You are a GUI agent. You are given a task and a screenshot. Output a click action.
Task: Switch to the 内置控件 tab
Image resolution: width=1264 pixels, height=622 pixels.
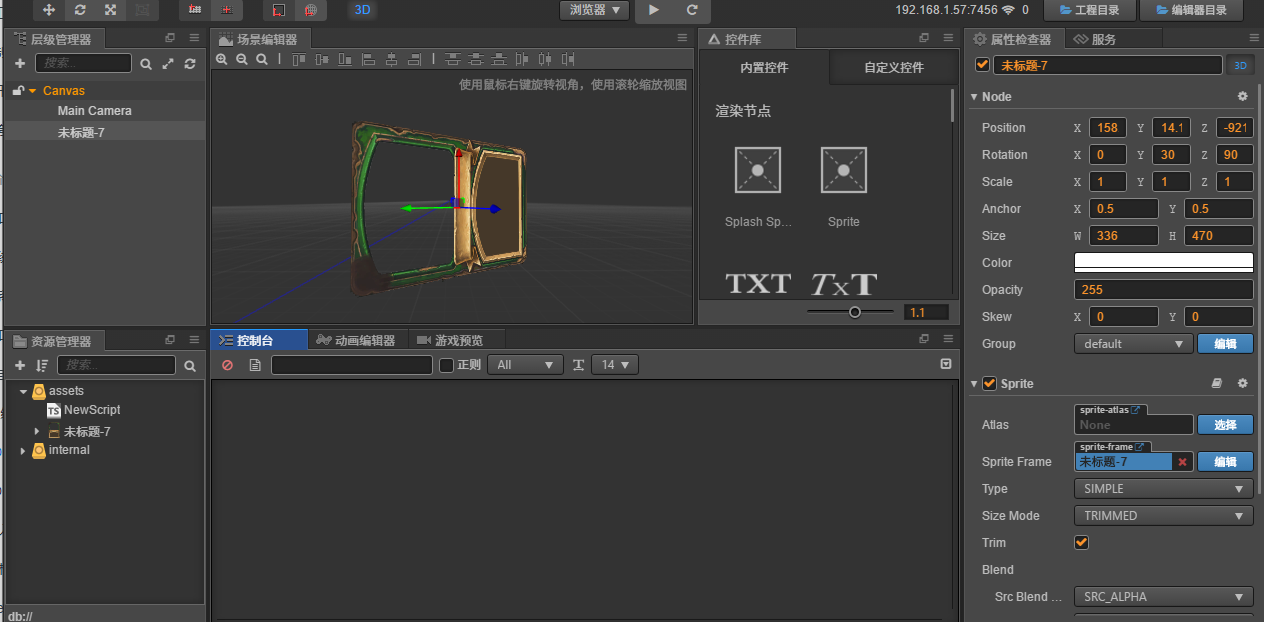(764, 68)
